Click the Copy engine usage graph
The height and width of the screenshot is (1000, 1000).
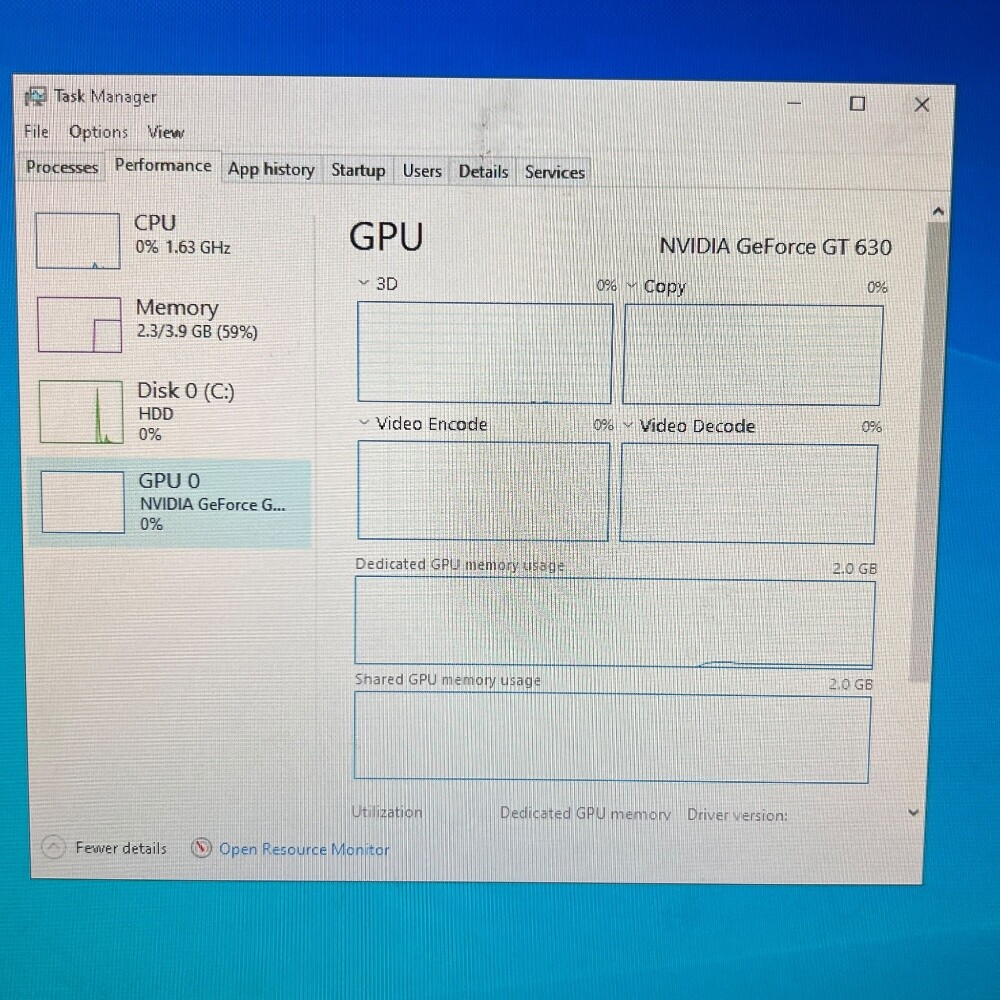point(753,355)
